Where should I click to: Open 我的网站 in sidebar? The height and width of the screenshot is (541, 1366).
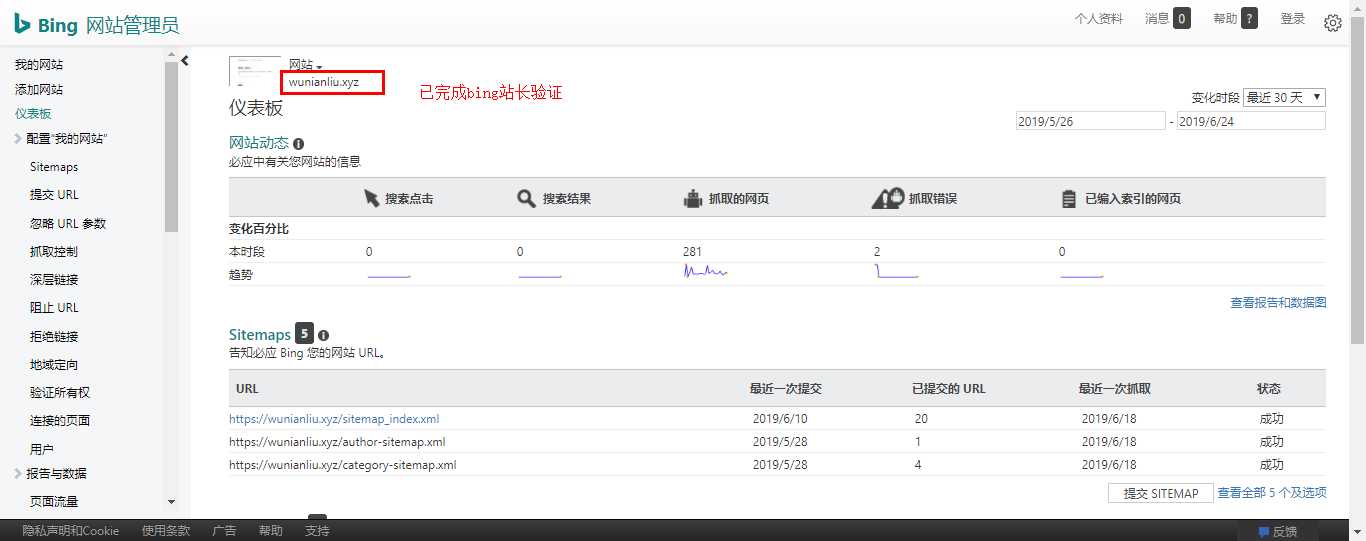tap(39, 64)
